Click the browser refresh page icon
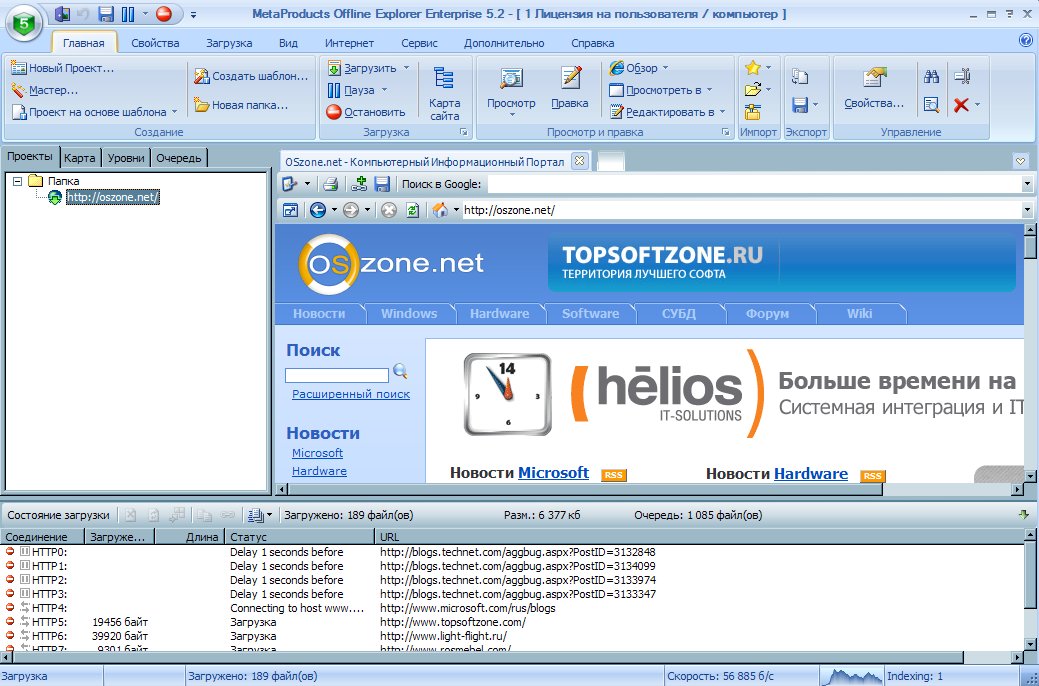 click(x=412, y=210)
